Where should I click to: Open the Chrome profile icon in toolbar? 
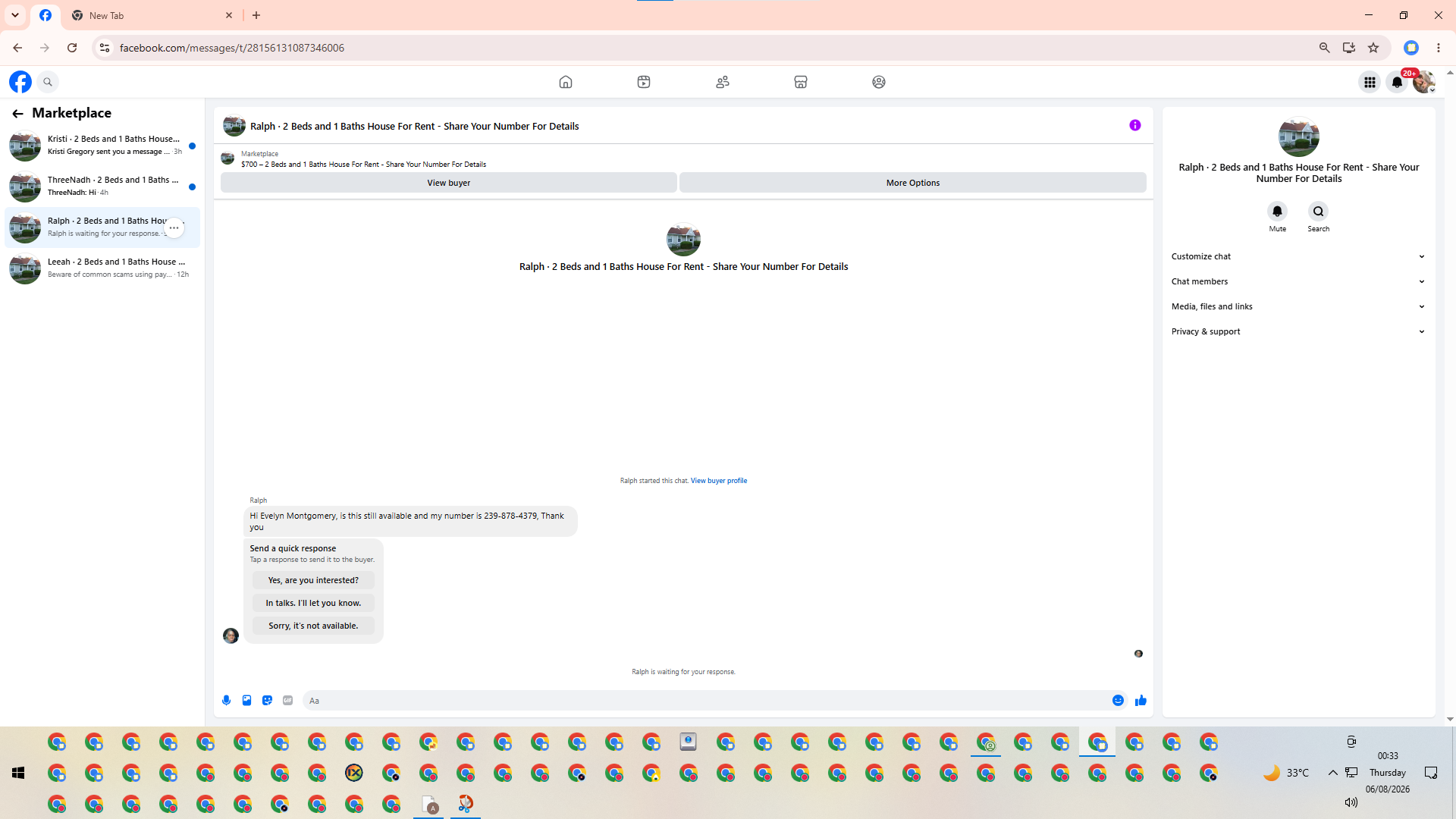(1411, 48)
